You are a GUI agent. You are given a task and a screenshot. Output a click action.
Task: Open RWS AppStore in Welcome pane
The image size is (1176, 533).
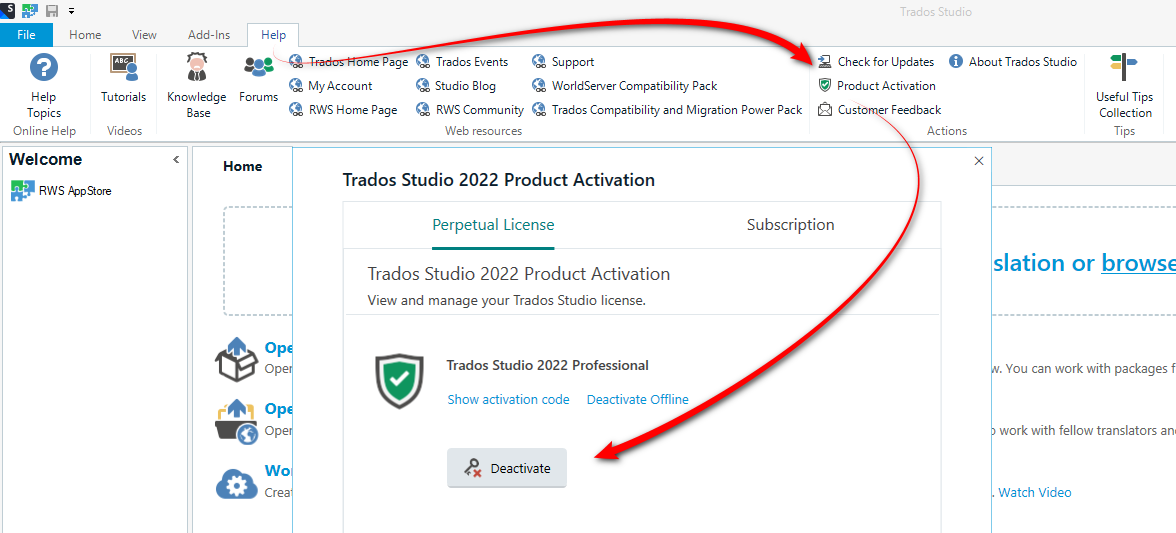click(61, 191)
